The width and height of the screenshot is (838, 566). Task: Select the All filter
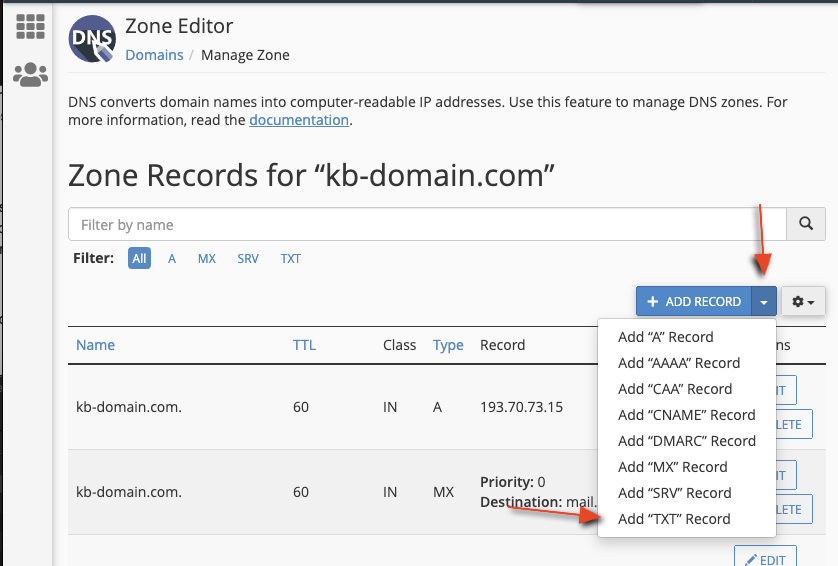[139, 258]
